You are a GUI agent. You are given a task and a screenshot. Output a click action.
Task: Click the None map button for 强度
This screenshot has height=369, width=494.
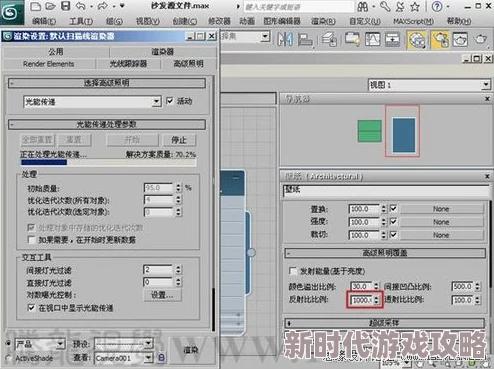(441, 222)
